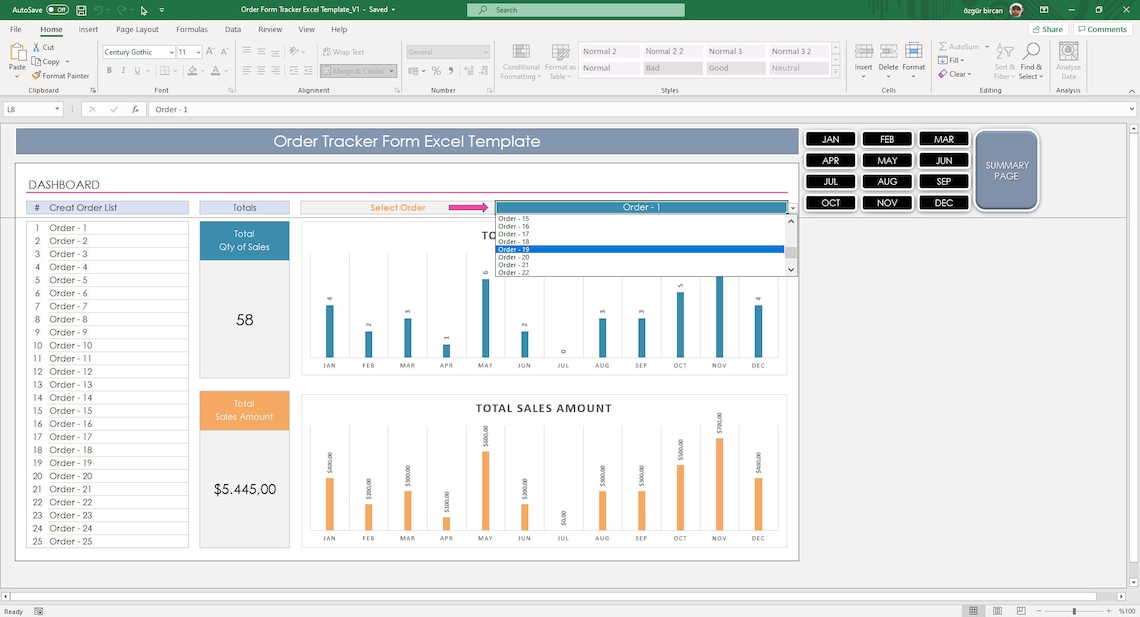Image resolution: width=1140 pixels, height=617 pixels.
Task: Open Conditional Formatting options
Action: [520, 60]
